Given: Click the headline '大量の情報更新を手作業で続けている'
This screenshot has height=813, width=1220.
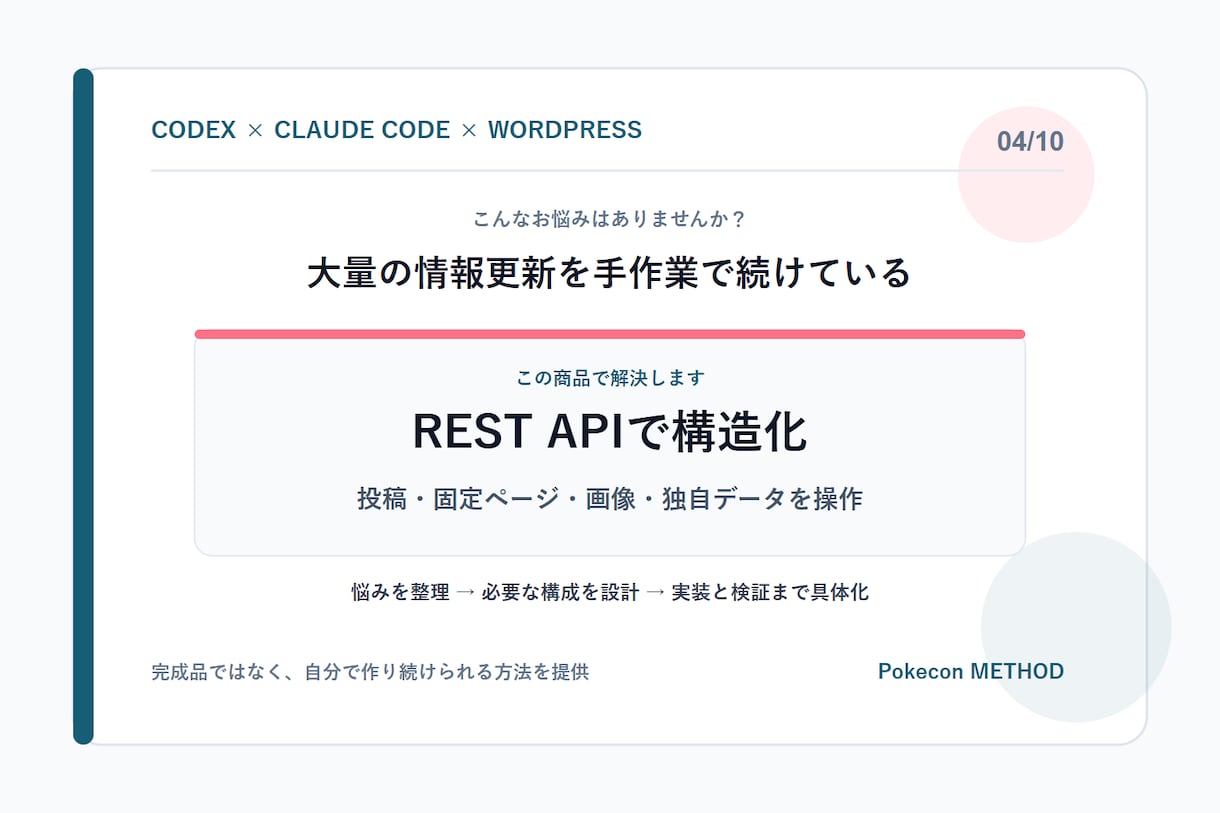Looking at the screenshot, I should [609, 273].
